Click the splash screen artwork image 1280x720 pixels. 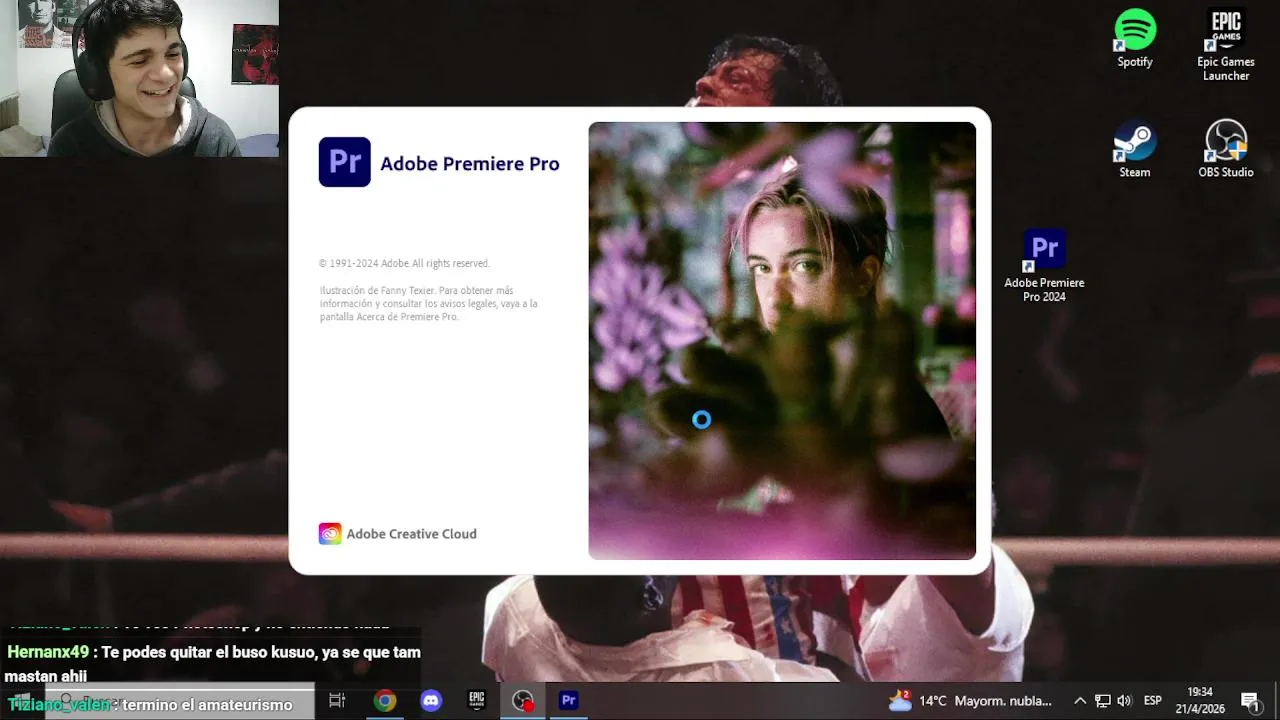(x=782, y=341)
